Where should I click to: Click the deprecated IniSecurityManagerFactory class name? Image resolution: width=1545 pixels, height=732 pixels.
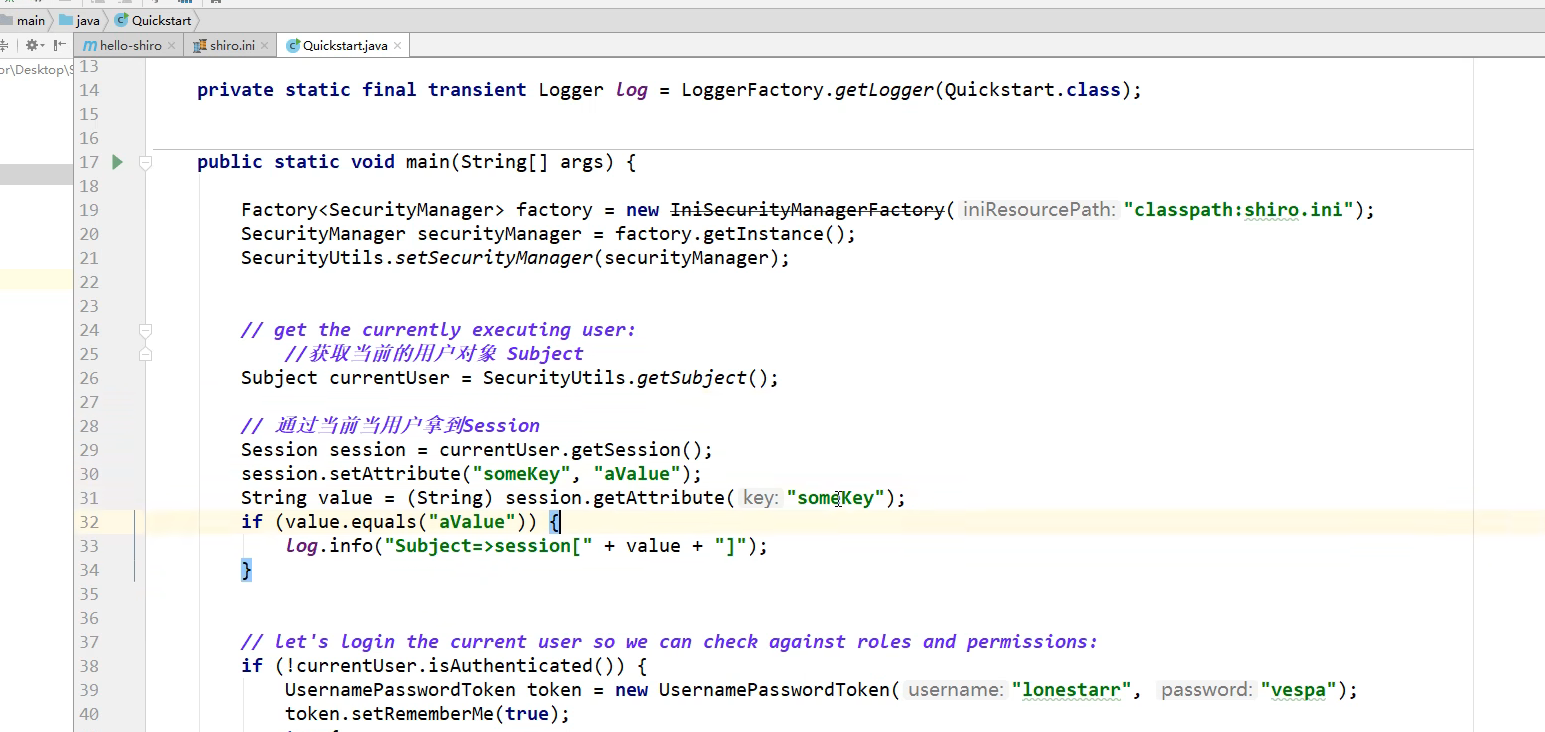pyautogui.click(x=807, y=210)
